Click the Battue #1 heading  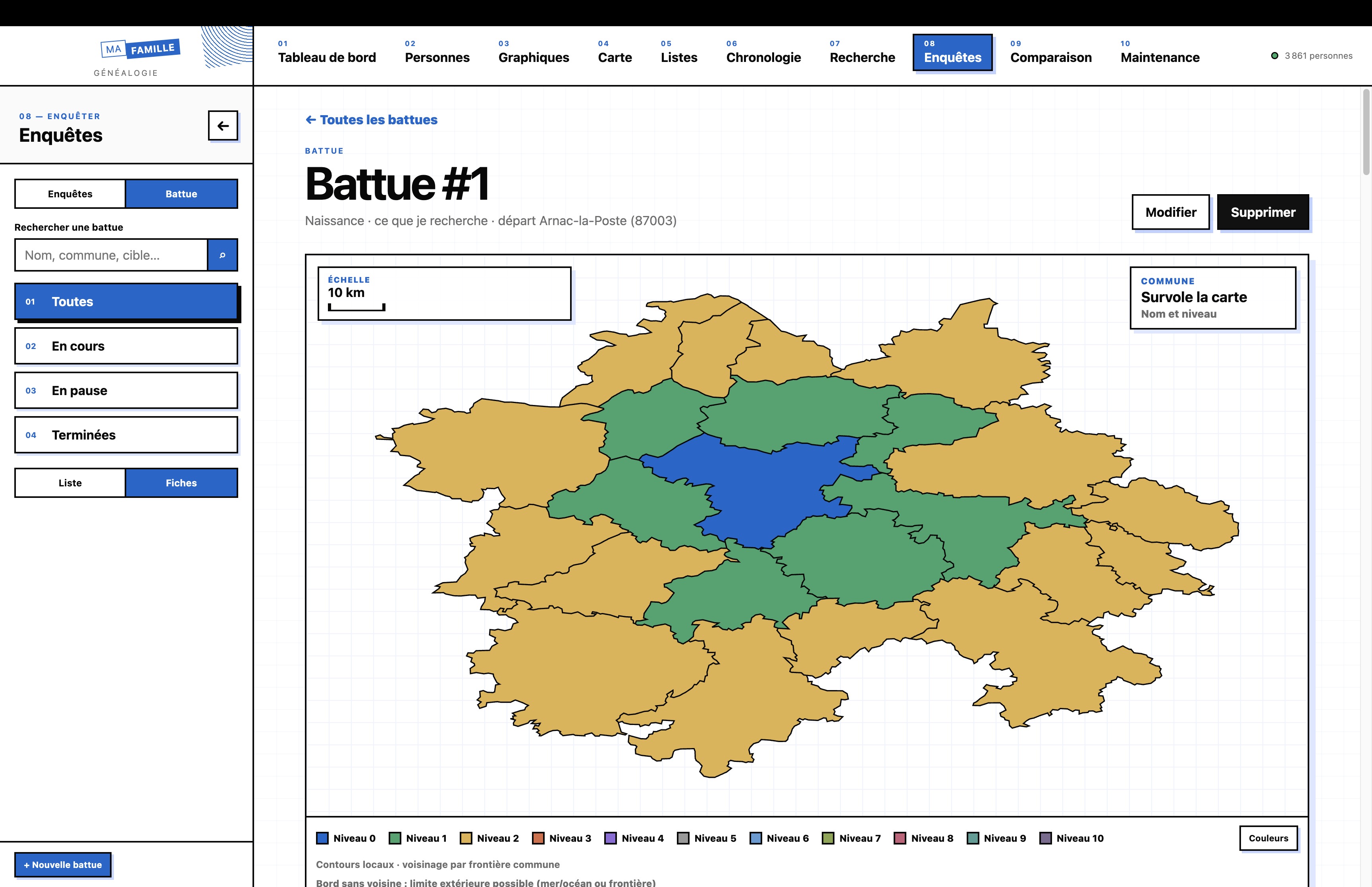397,184
